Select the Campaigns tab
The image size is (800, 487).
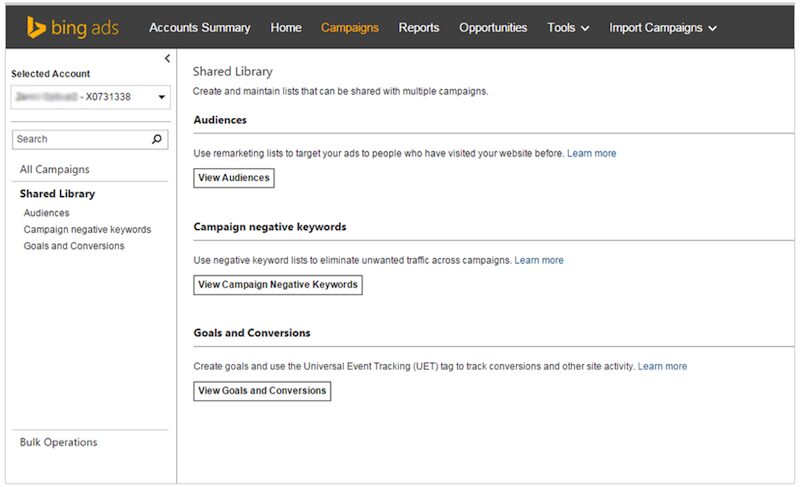click(x=350, y=28)
